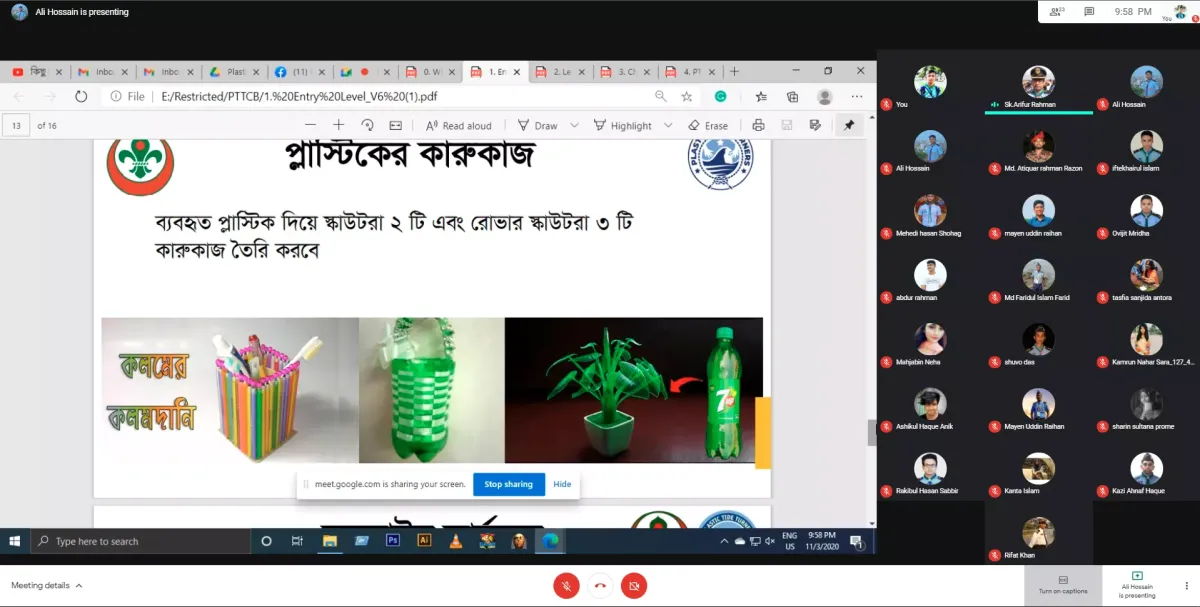This screenshot has width=1200, height=607.
Task: Open the Edge profile avatar
Action: point(824,97)
